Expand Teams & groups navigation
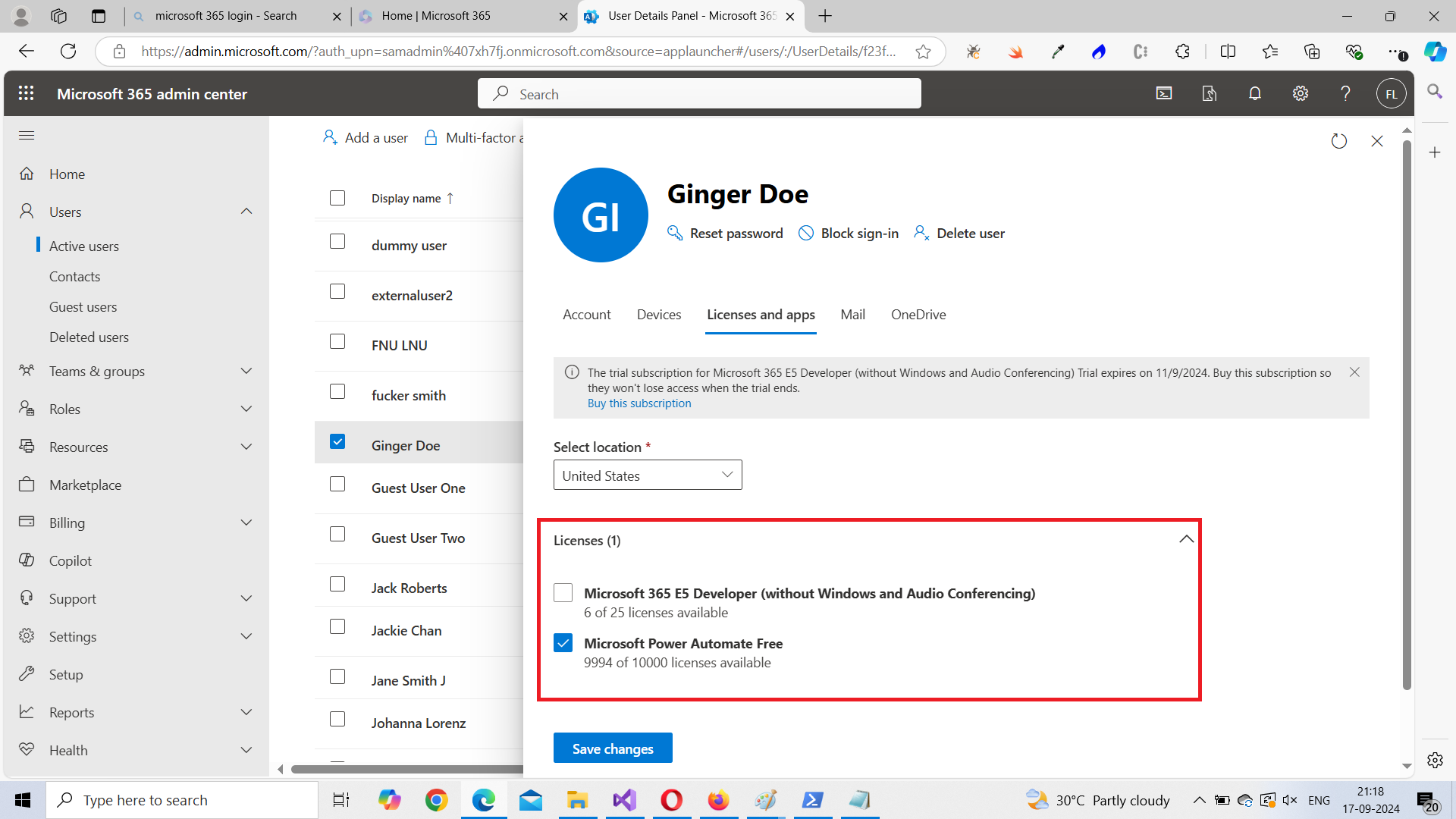Screen dimensions: 1456x819 (246, 371)
